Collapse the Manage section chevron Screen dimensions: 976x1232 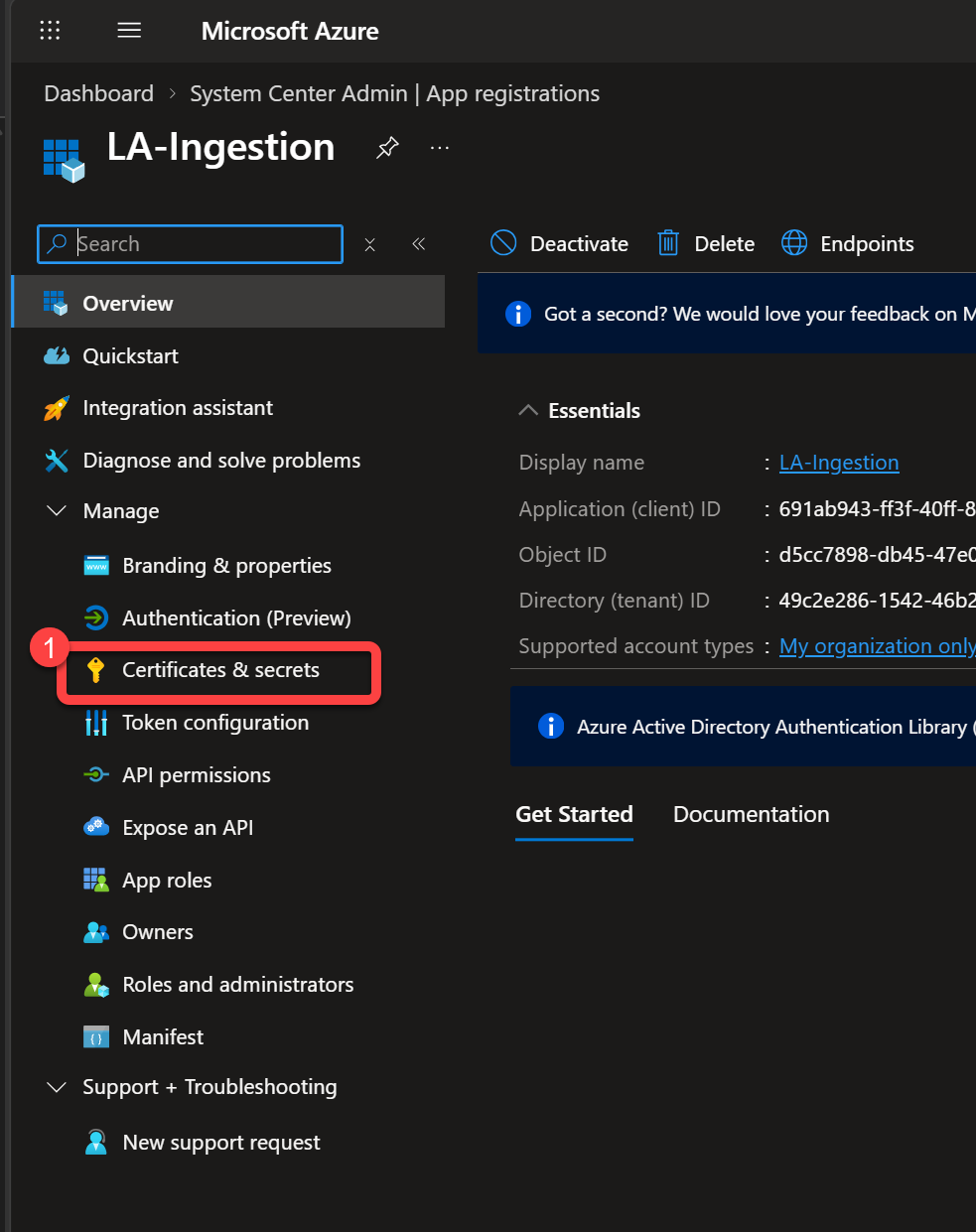[x=57, y=510]
